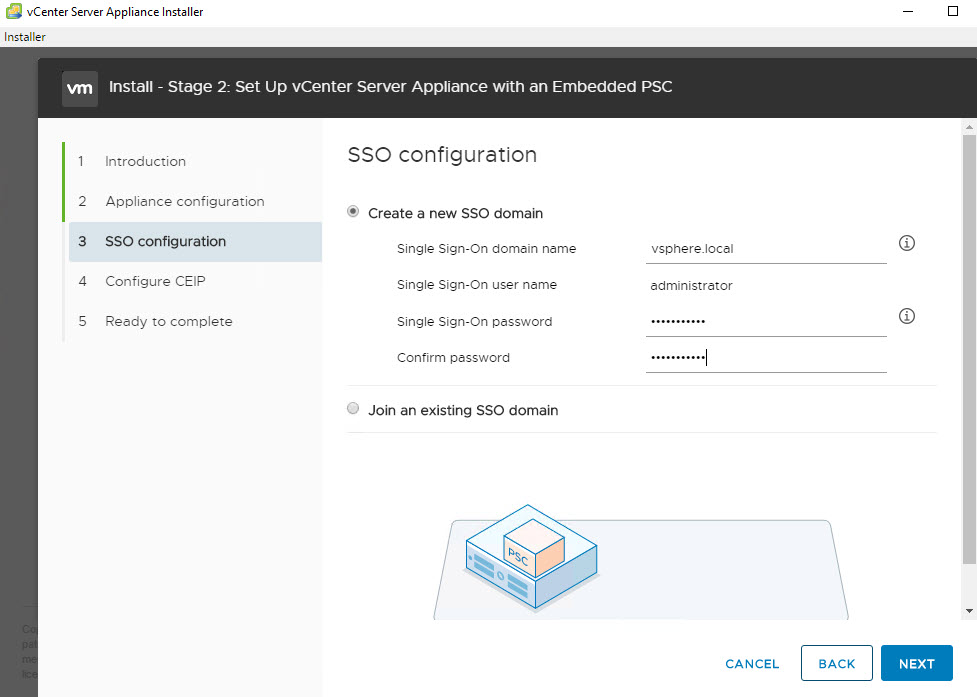This screenshot has height=697, width=977.
Task: Click into the Single Sign-On password field
Action: pyautogui.click(x=765, y=322)
